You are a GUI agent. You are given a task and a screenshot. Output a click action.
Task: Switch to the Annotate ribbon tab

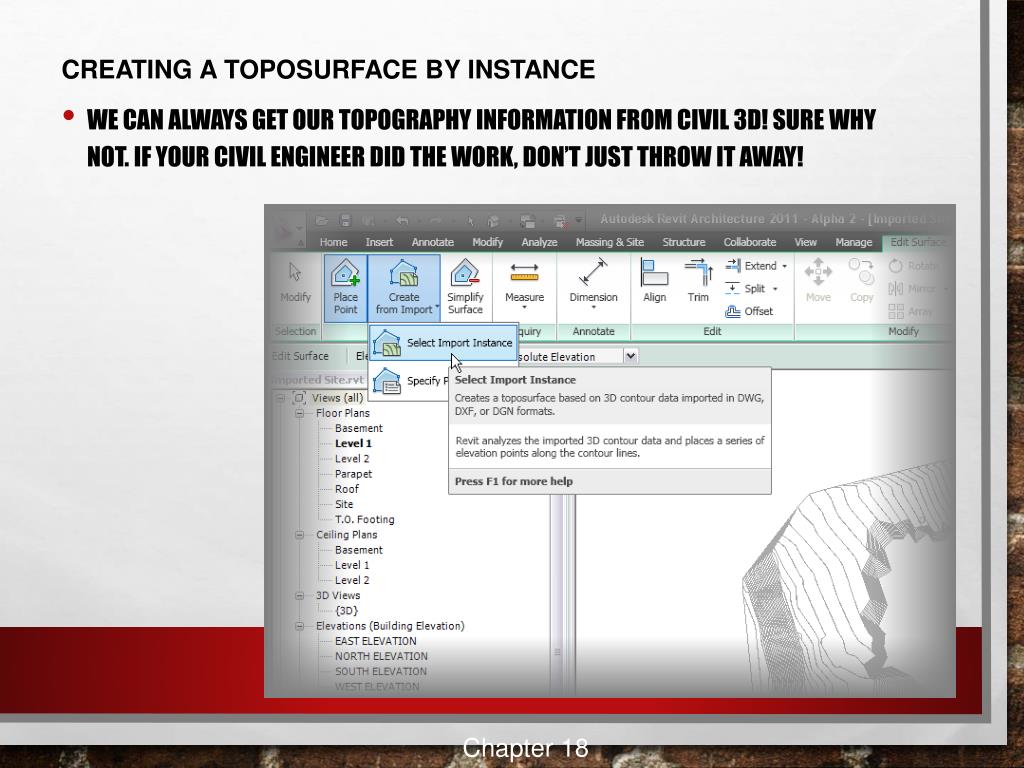(432, 242)
